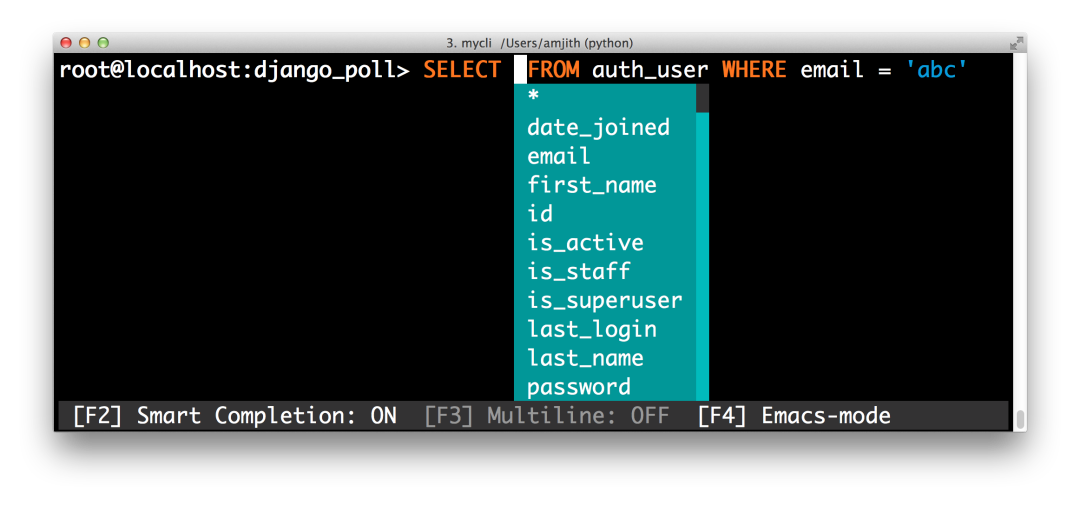Image resolution: width=1080 pixels, height=506 pixels.
Task: Switch the Emacs-mode key binding toggle
Action: pos(794,416)
